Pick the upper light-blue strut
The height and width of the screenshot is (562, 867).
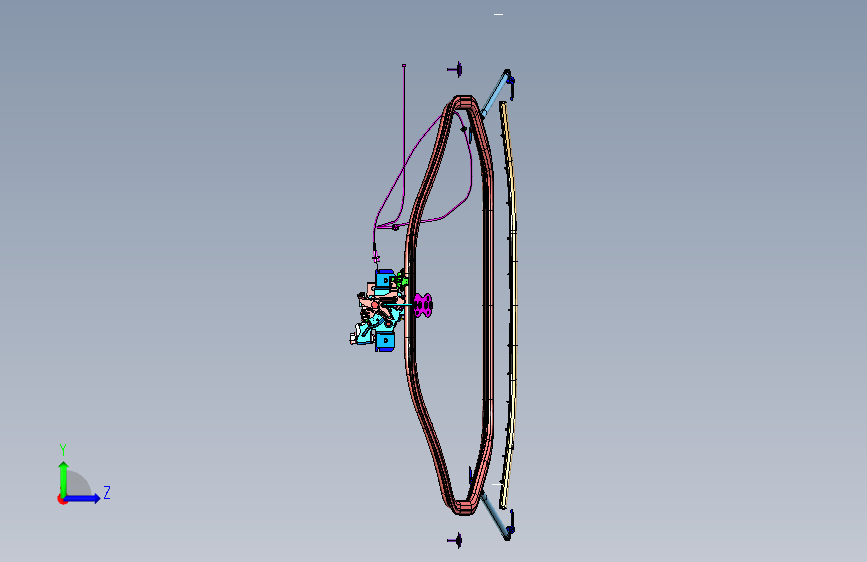coord(494,94)
